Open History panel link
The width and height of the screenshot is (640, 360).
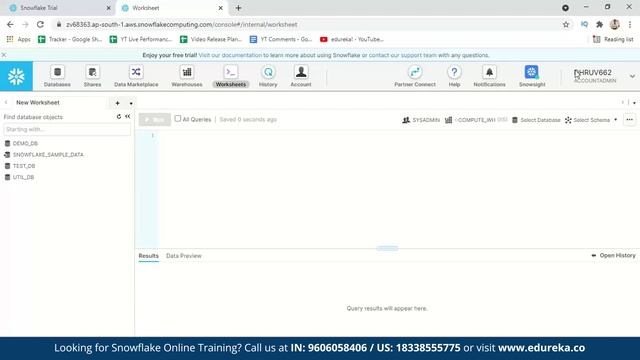pyautogui.click(x=613, y=256)
